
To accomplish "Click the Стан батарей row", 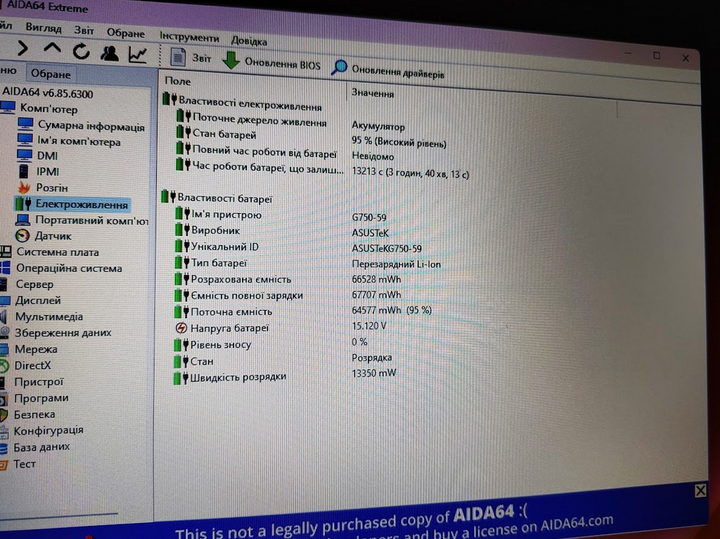I will click(311, 139).
